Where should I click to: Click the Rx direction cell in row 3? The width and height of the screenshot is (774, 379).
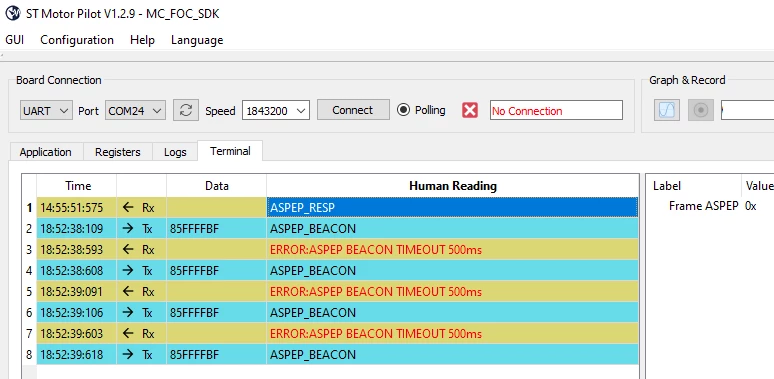[x=142, y=250]
